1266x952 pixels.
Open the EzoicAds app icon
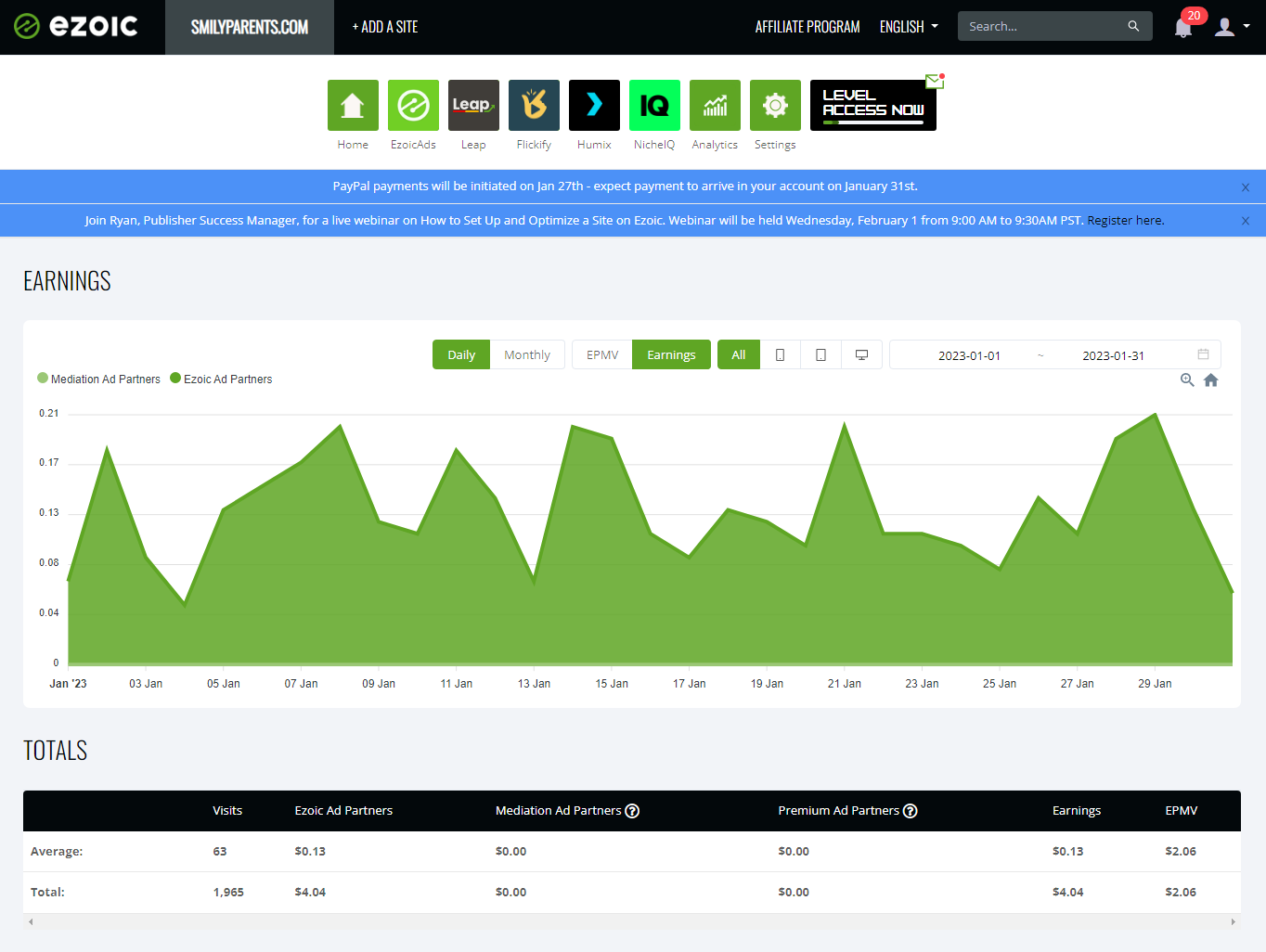[x=413, y=105]
